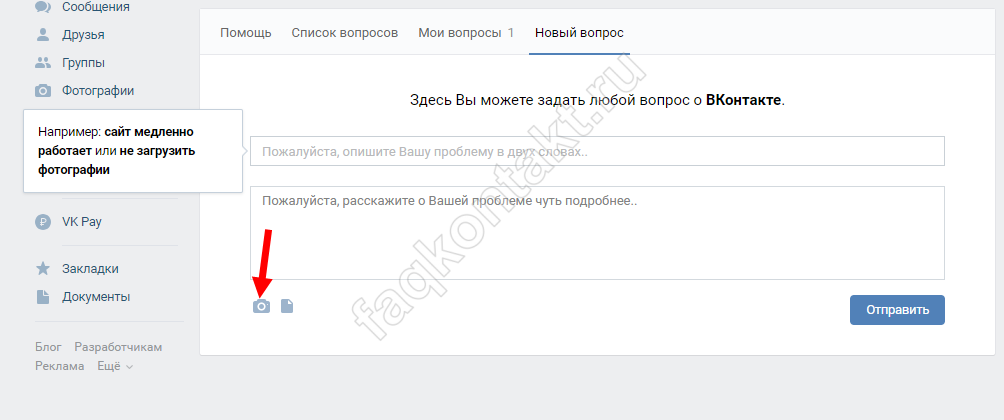Focus the detailed problem description textarea

pos(597,232)
